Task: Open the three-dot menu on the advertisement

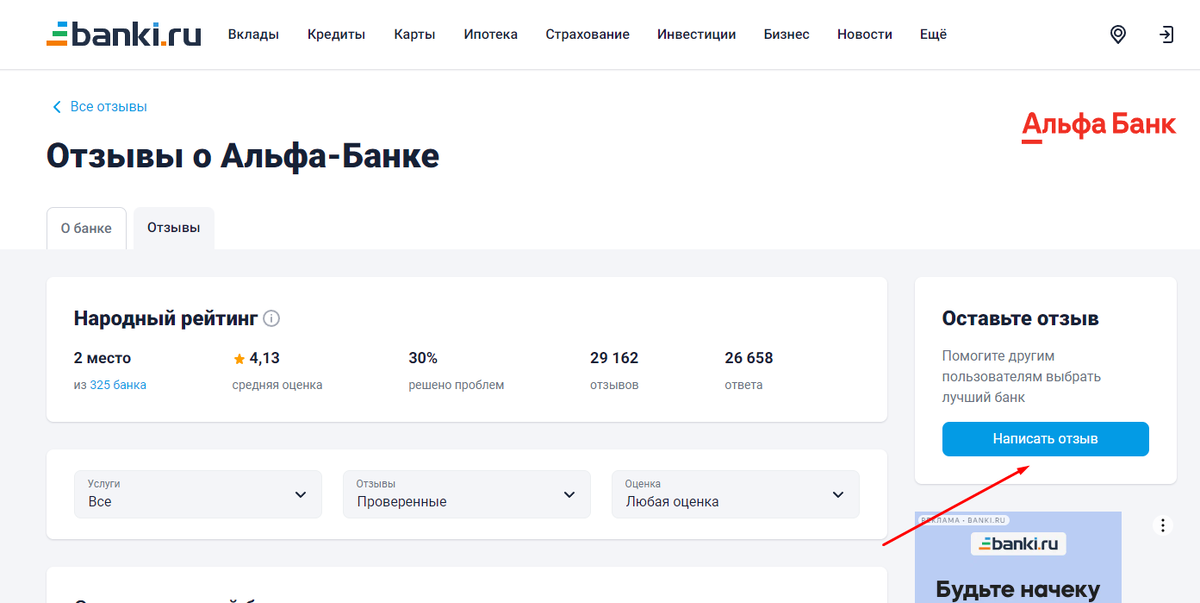Action: [x=1162, y=524]
